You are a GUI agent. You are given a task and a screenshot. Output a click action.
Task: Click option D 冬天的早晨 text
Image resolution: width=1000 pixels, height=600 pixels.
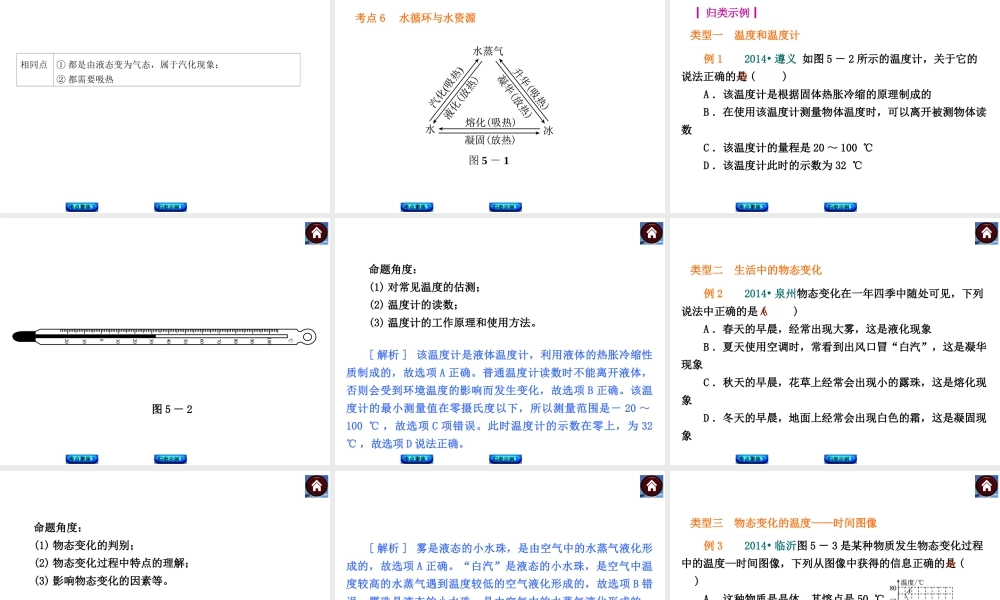(x=834, y=427)
